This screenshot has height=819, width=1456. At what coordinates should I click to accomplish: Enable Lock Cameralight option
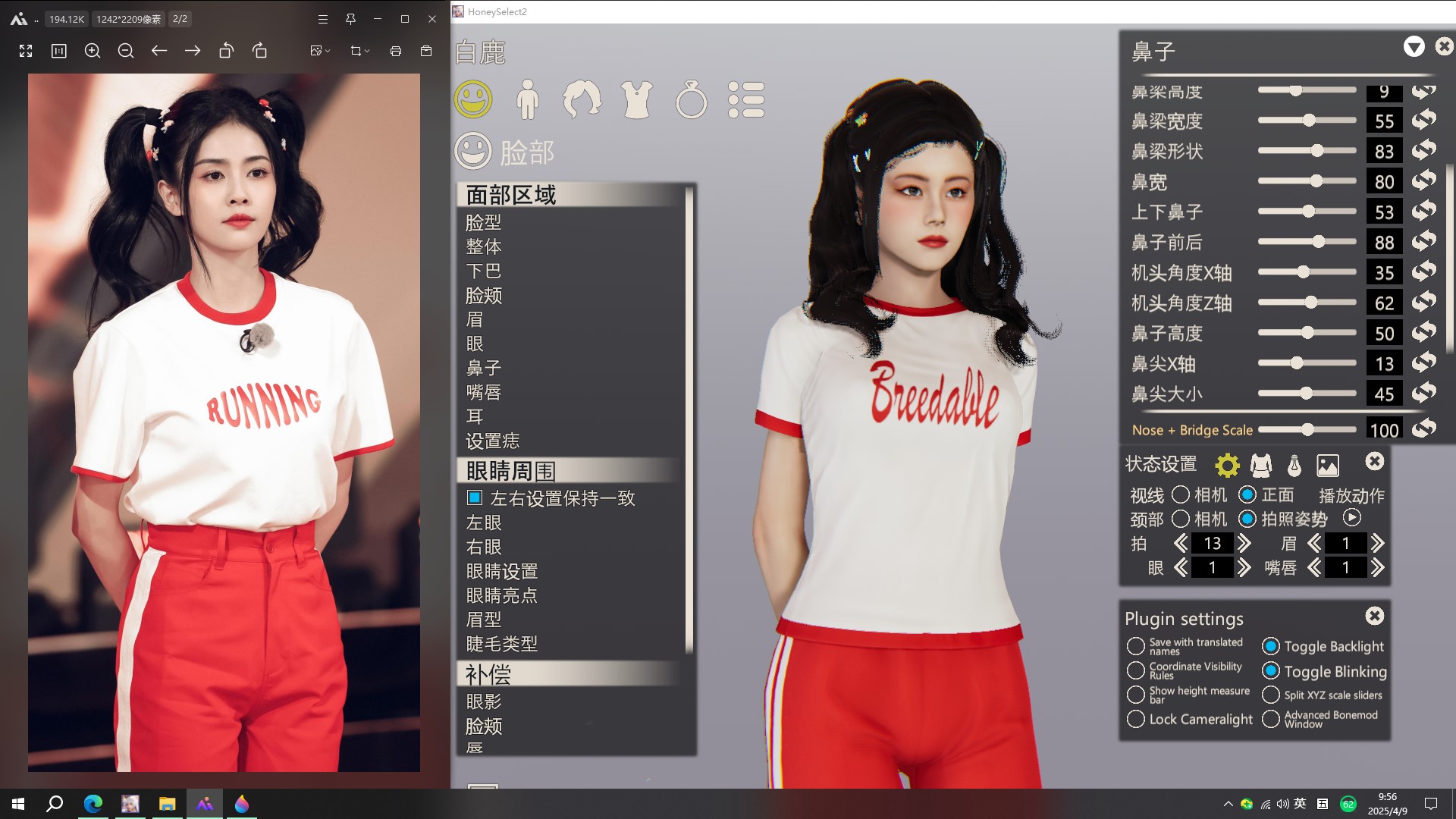[1135, 719]
